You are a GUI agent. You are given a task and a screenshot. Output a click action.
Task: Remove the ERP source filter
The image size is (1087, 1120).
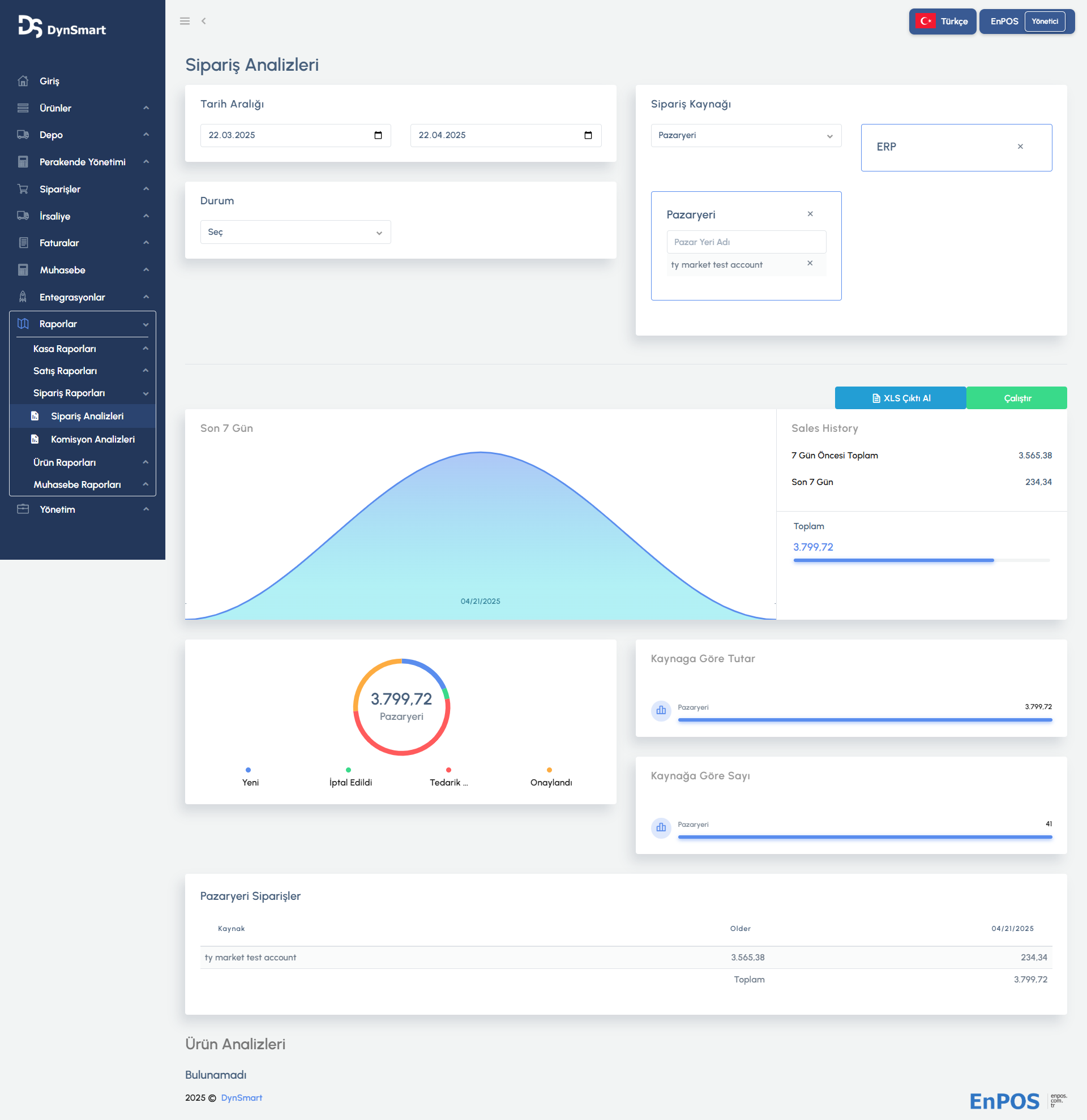tap(1020, 147)
